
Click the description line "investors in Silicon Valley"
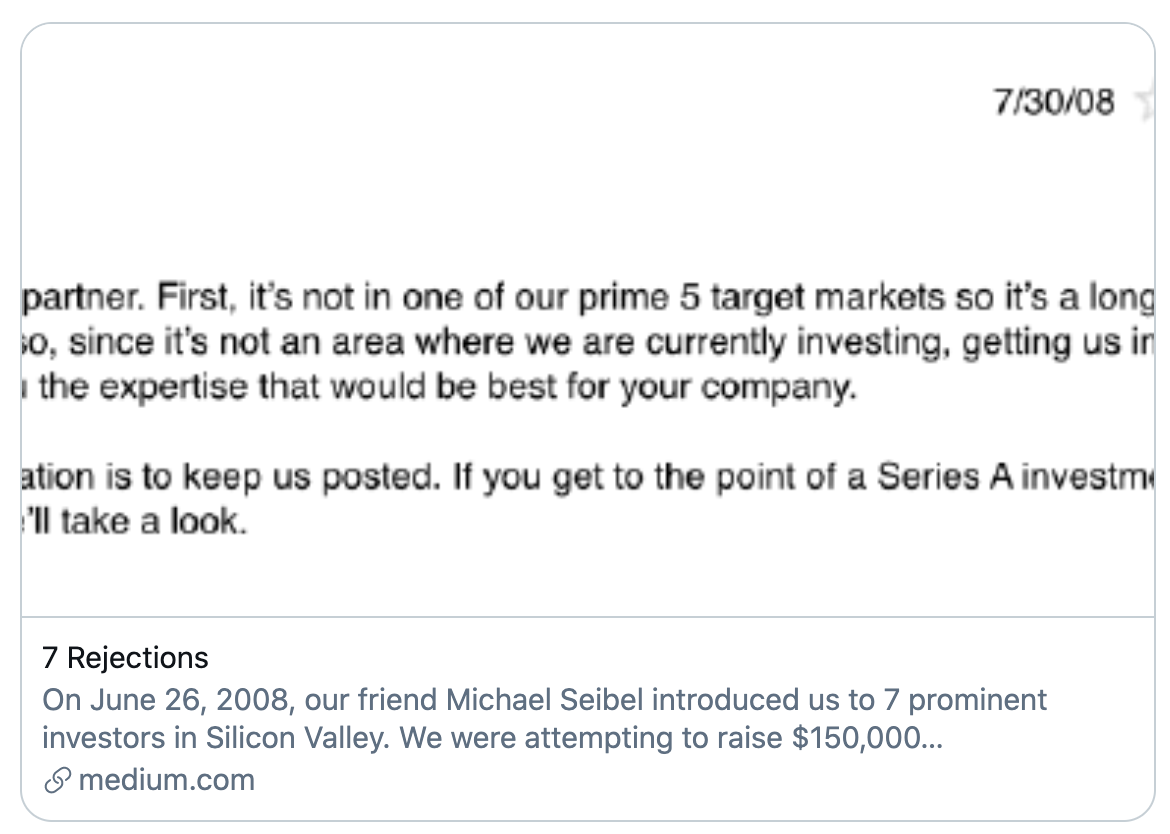[492, 738]
